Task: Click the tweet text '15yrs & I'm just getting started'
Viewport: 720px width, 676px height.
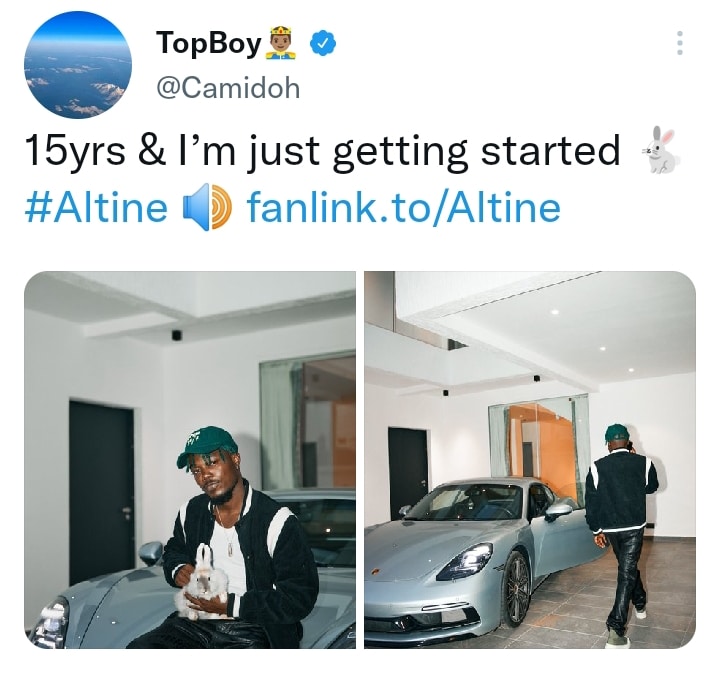Action: click(322, 150)
